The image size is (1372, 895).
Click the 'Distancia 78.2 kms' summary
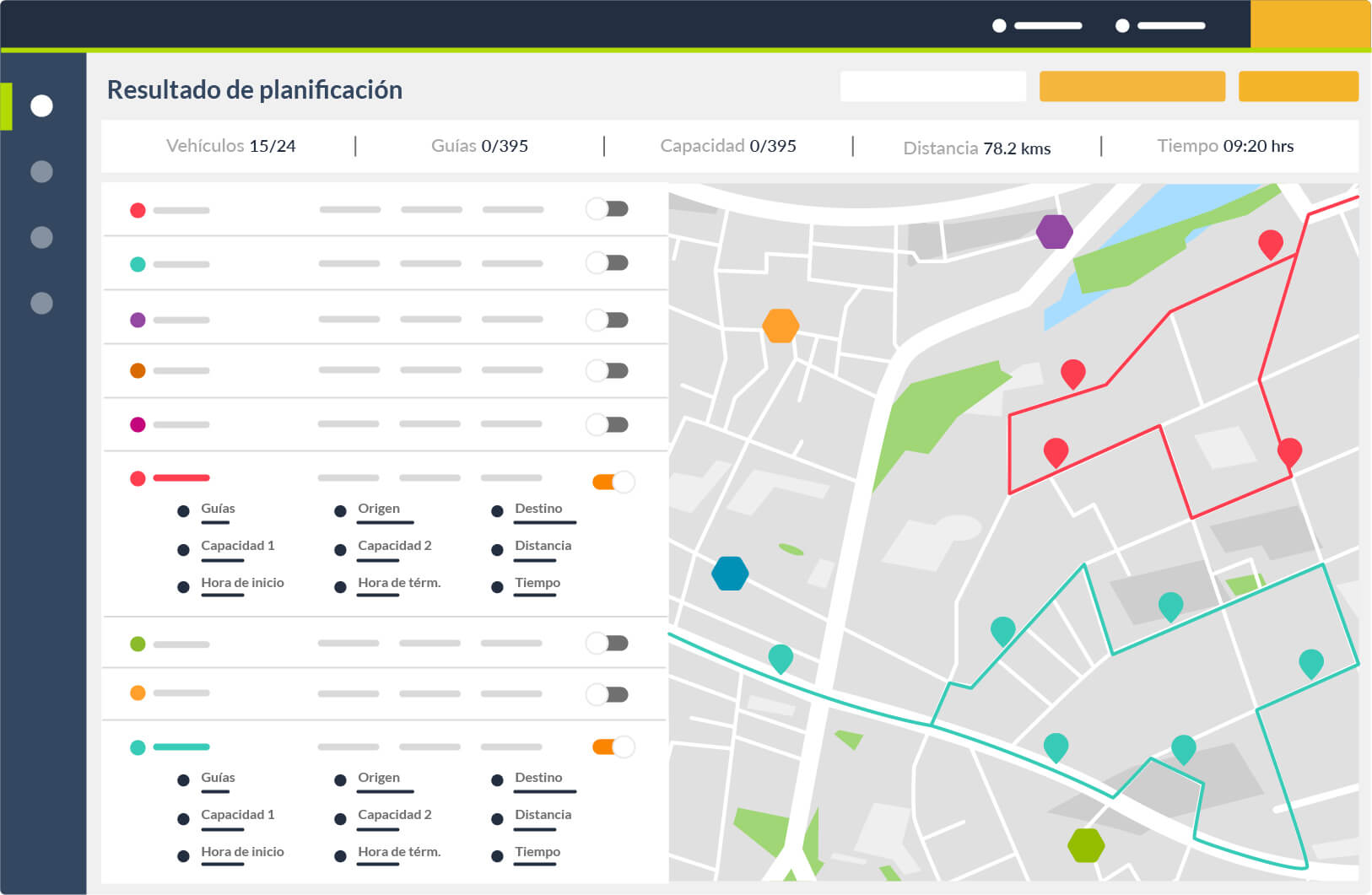click(977, 148)
